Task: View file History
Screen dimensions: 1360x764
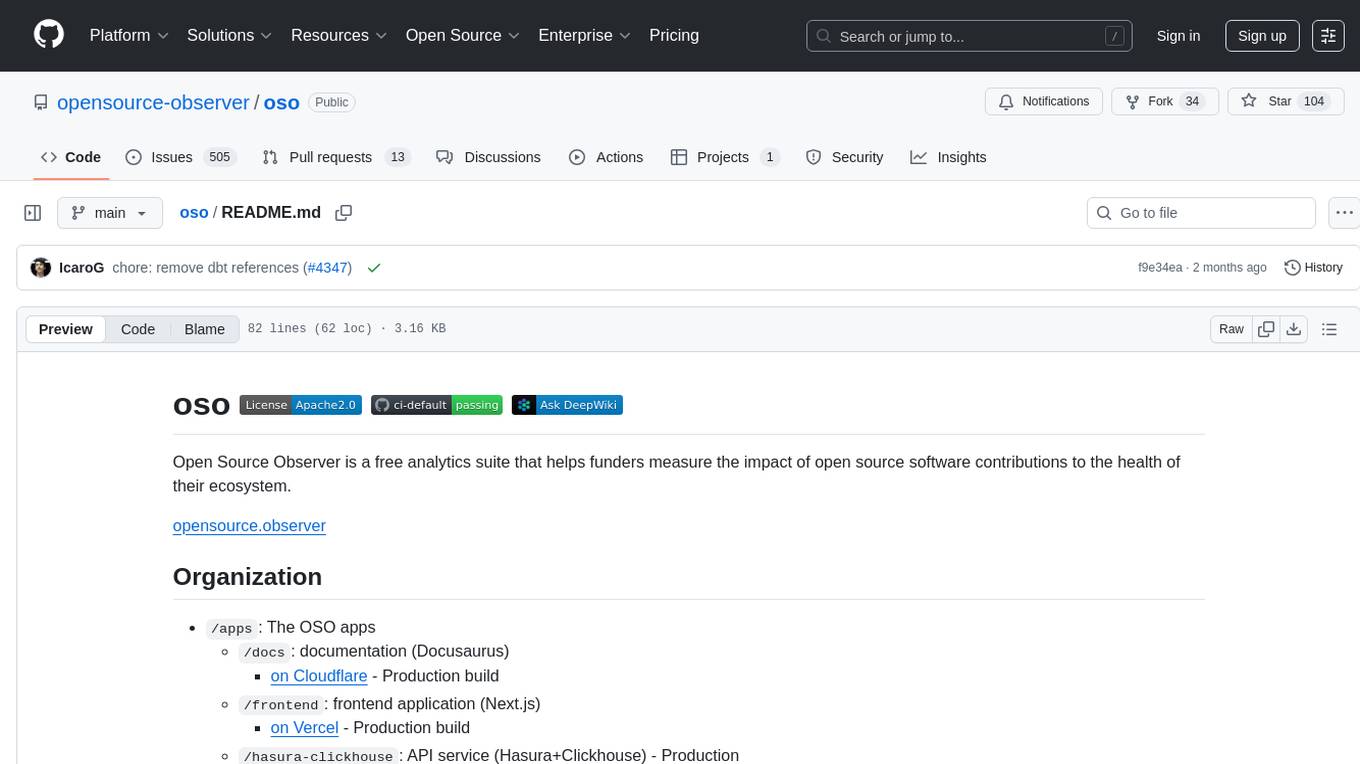Action: coord(1313,268)
